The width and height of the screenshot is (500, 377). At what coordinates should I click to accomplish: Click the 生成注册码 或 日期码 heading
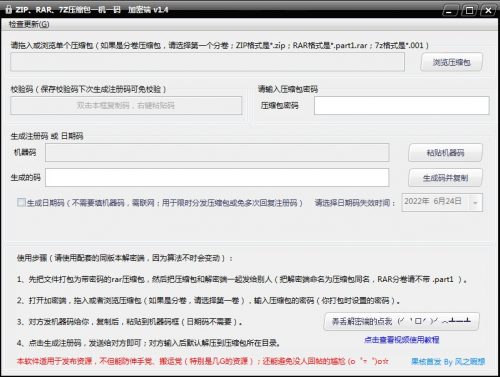click(x=47, y=136)
